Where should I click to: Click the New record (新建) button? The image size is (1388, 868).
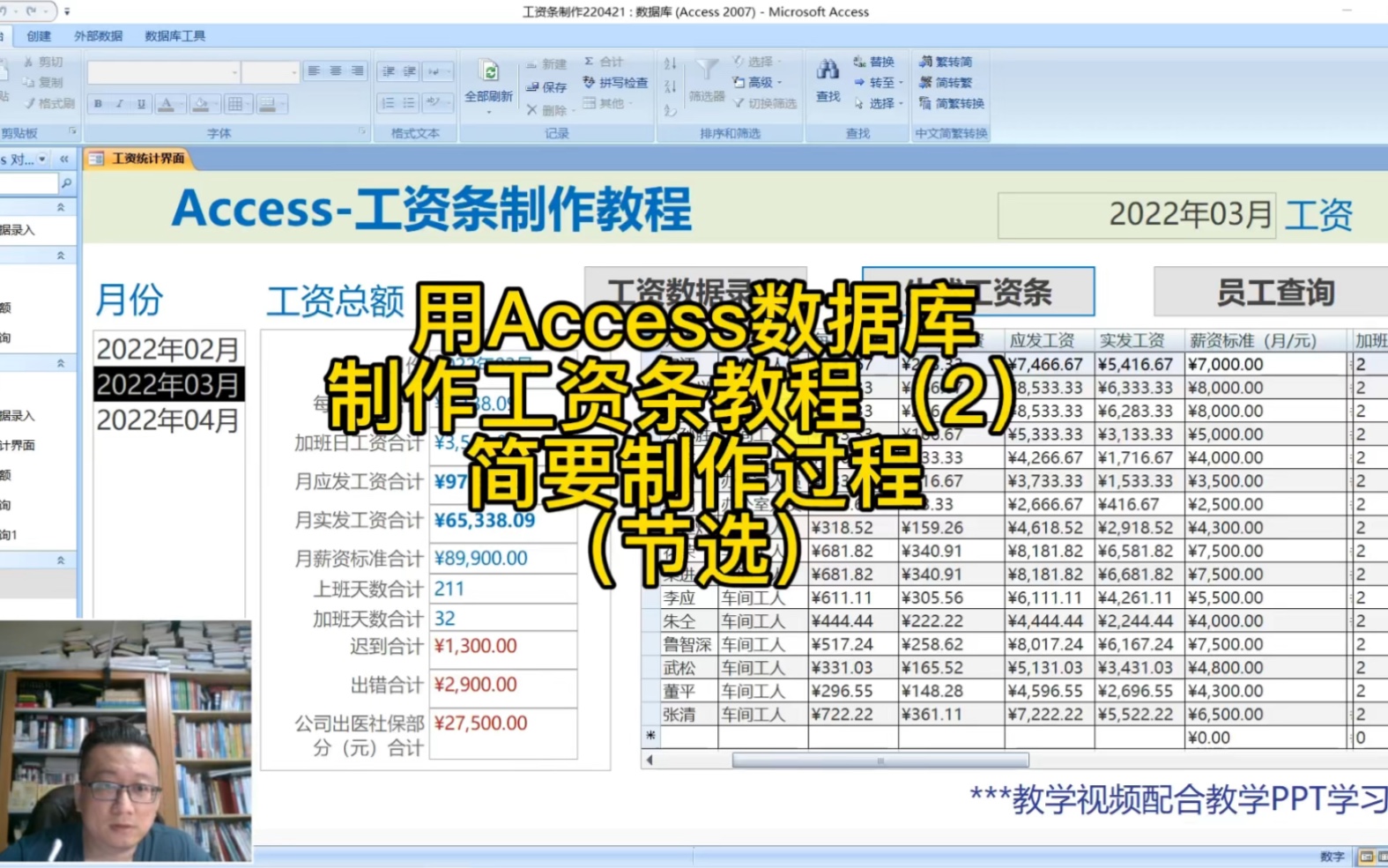(546, 64)
